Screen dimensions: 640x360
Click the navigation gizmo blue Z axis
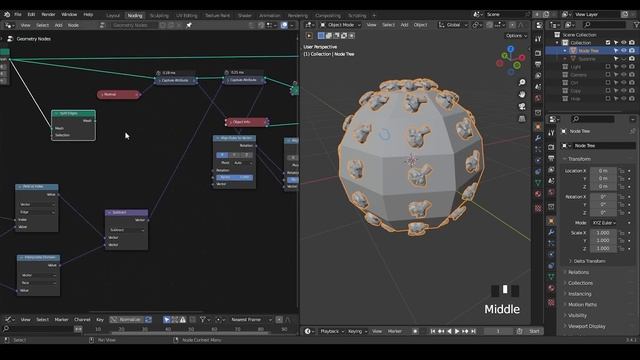(x=510, y=49)
